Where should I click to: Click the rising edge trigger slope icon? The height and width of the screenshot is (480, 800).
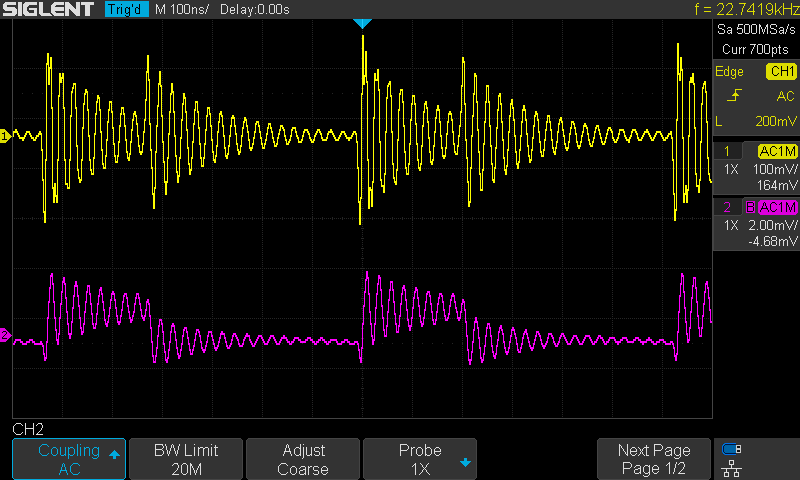tap(734, 95)
